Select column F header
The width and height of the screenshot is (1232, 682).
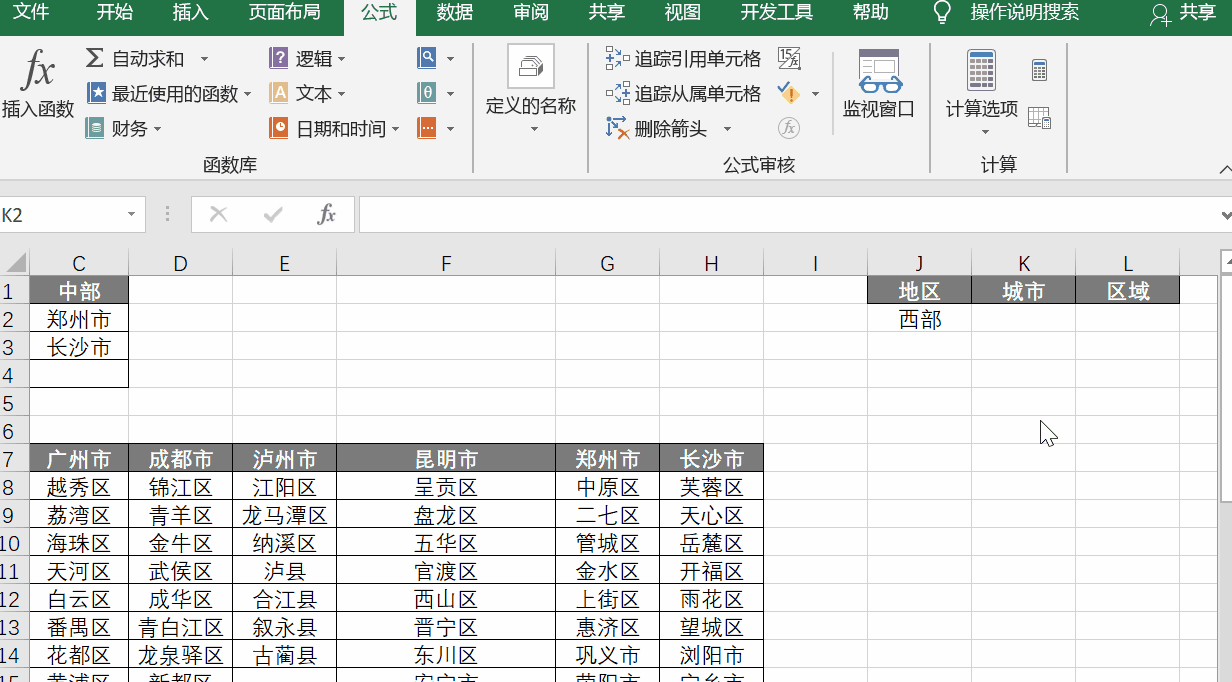point(446,263)
